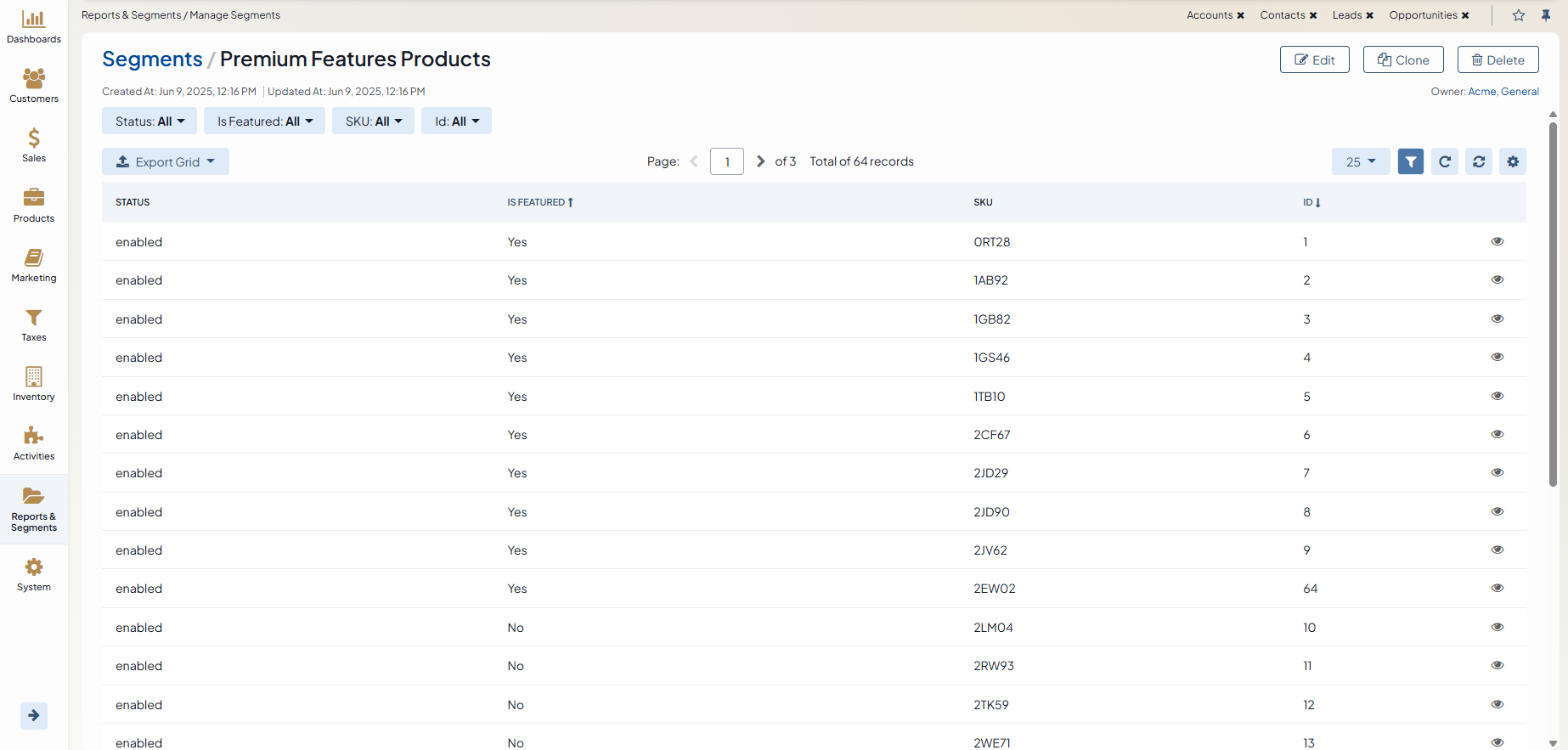Open grid settings gear icon
1568x750 pixels.
point(1513,161)
